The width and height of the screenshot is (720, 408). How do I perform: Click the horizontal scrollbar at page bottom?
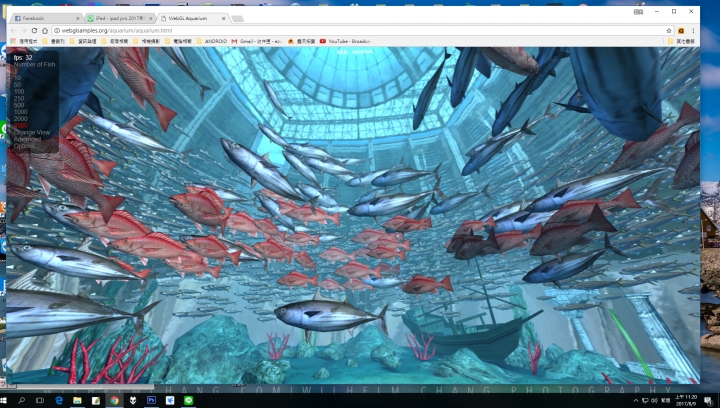[x=85, y=386]
